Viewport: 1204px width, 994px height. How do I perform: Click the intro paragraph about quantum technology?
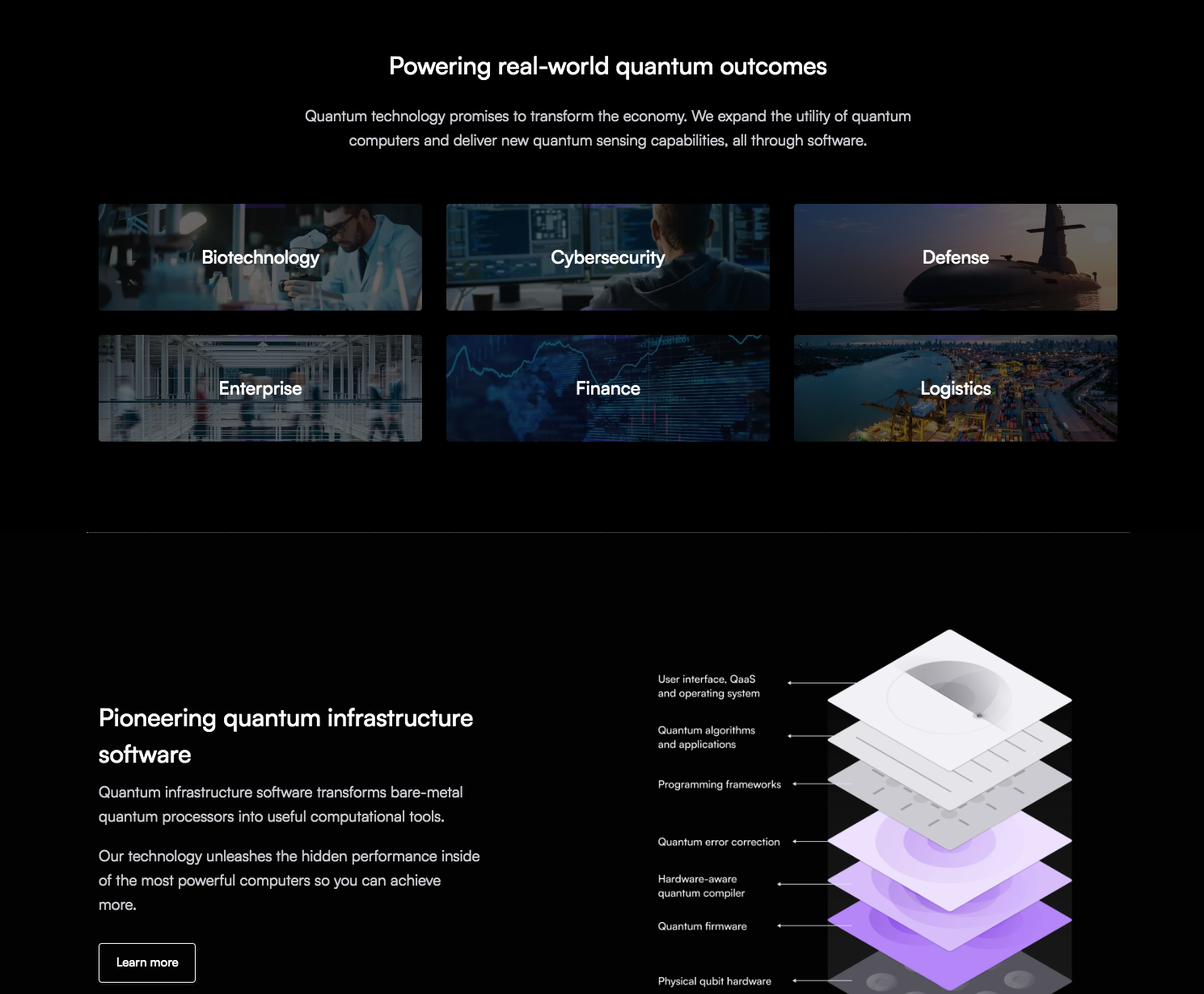[607, 128]
